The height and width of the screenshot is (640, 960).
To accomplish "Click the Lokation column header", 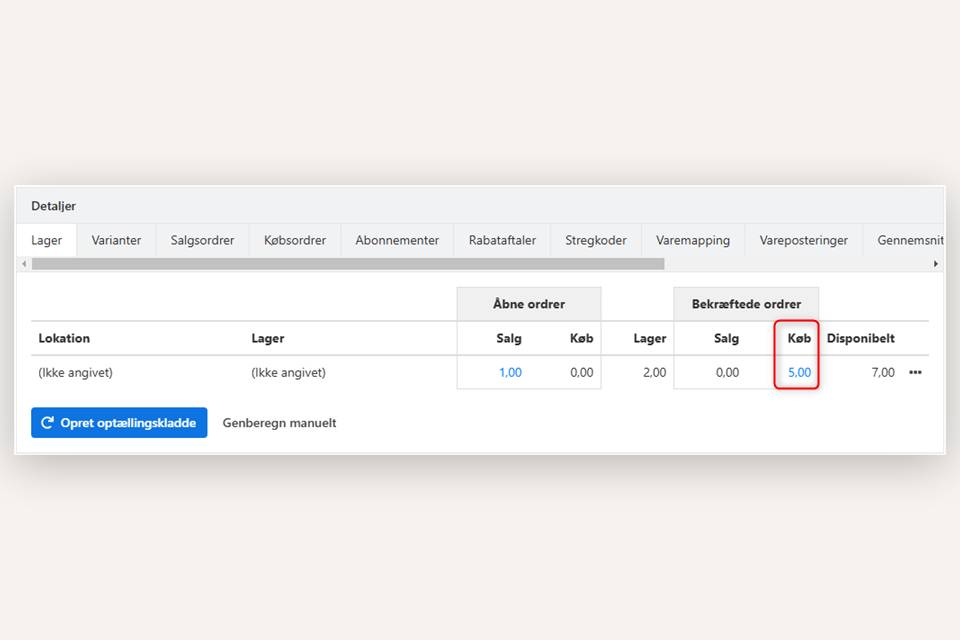I will tap(64, 338).
